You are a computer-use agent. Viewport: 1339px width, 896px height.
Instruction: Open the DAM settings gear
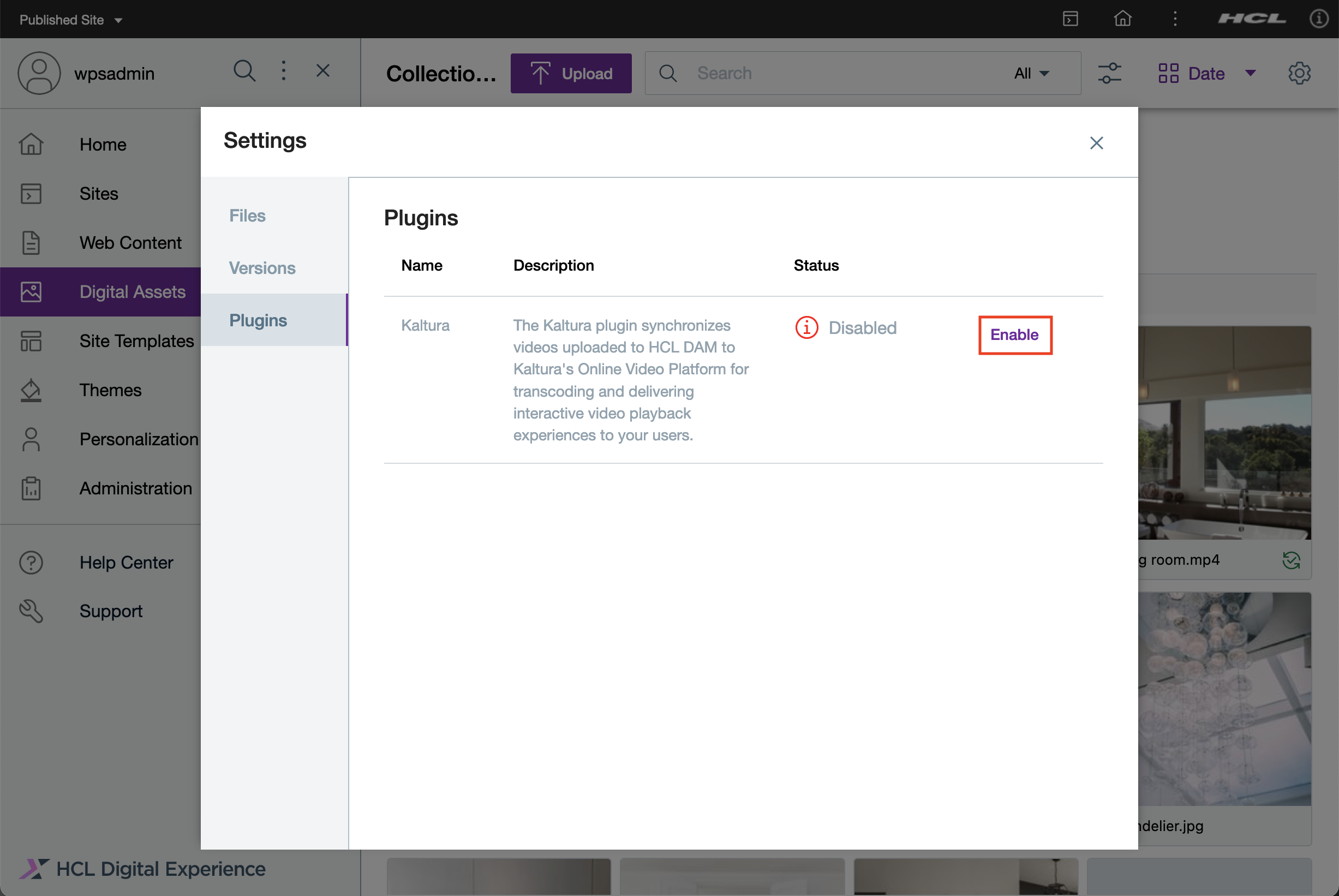click(x=1300, y=73)
